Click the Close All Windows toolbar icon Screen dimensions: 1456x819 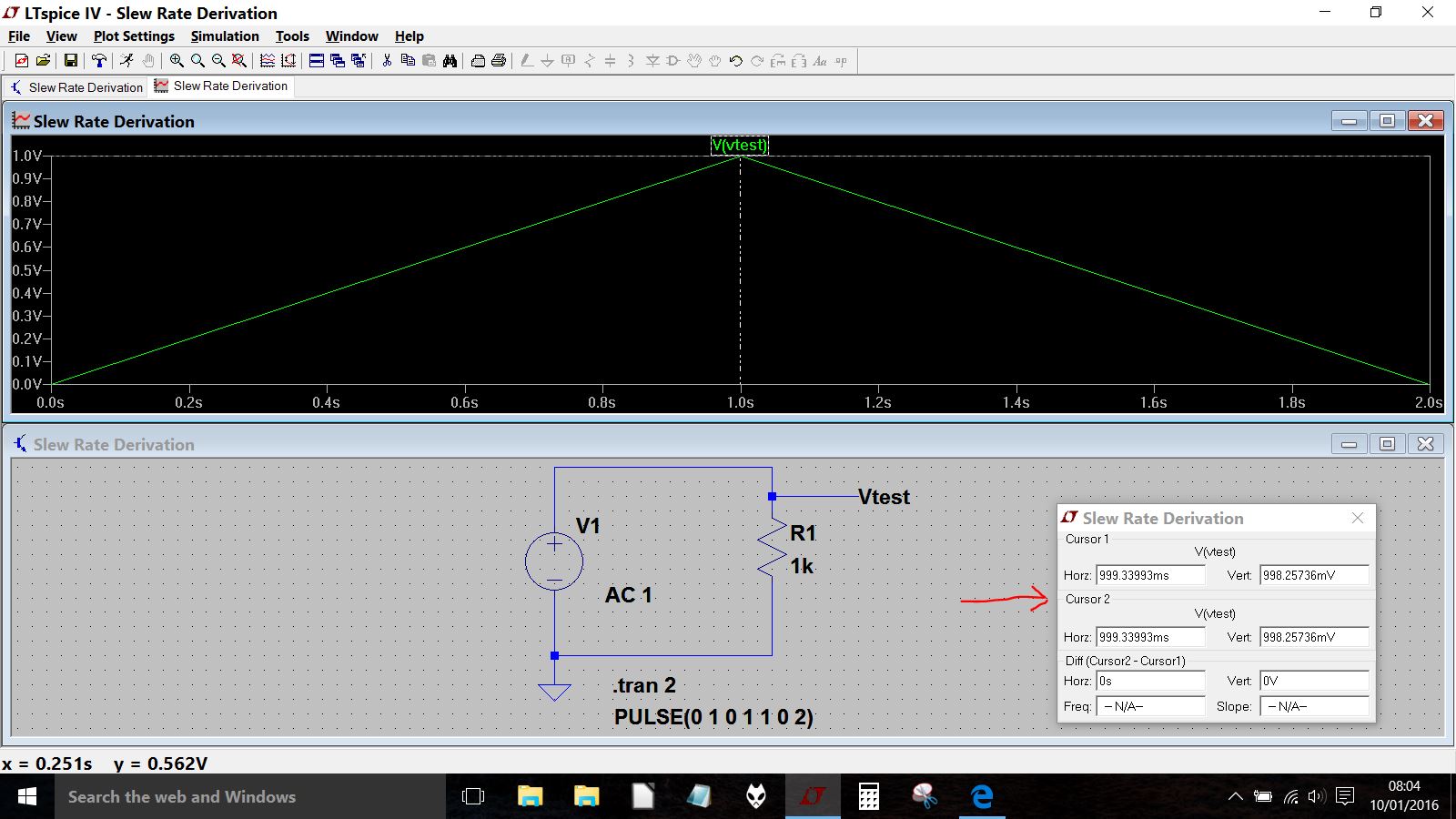[359, 61]
